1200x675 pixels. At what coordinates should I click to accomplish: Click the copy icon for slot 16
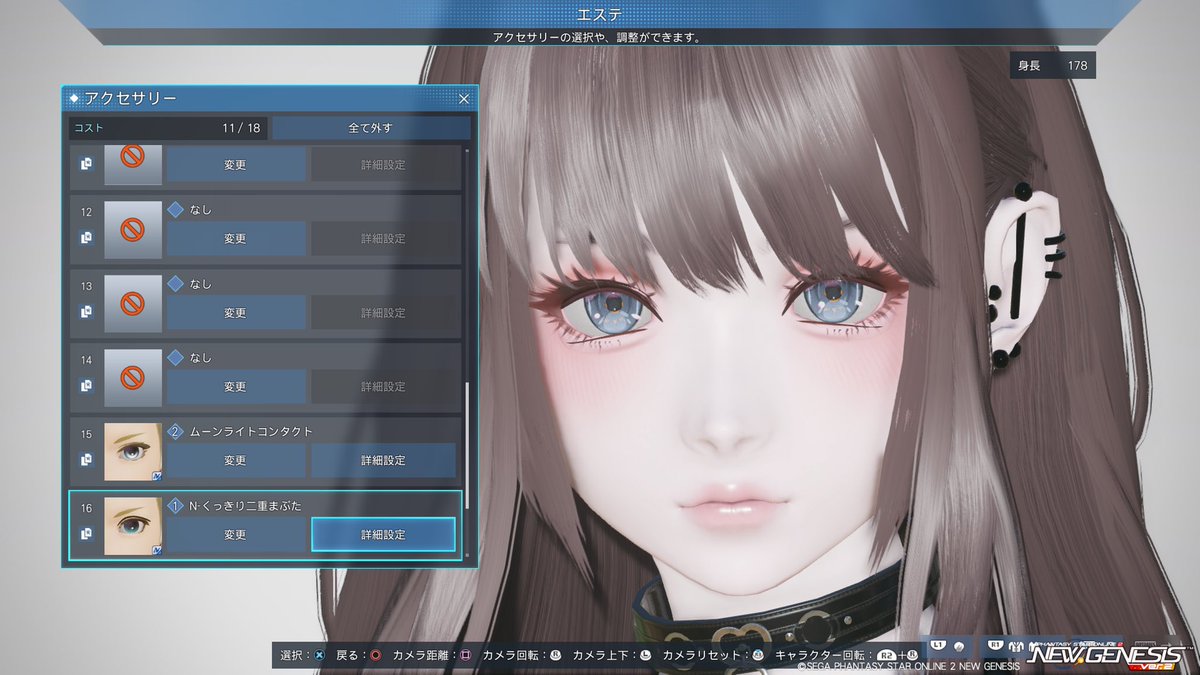click(86, 534)
